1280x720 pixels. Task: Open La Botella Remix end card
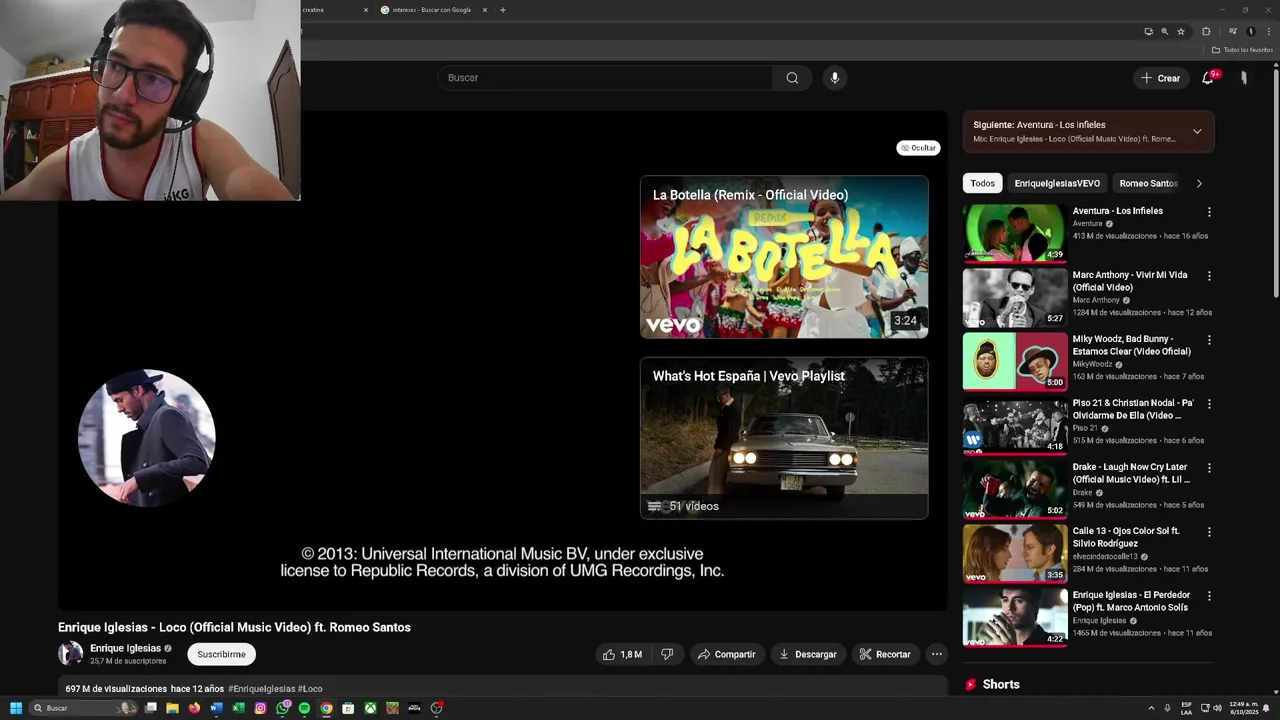tap(784, 257)
